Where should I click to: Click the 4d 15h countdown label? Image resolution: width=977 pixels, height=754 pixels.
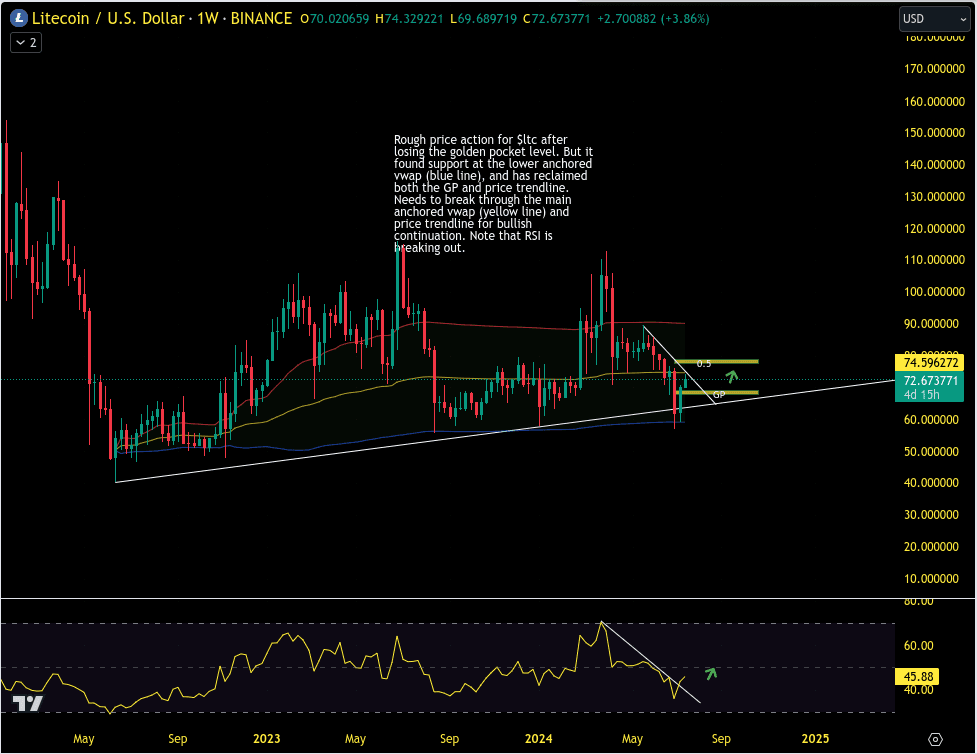(x=920, y=394)
